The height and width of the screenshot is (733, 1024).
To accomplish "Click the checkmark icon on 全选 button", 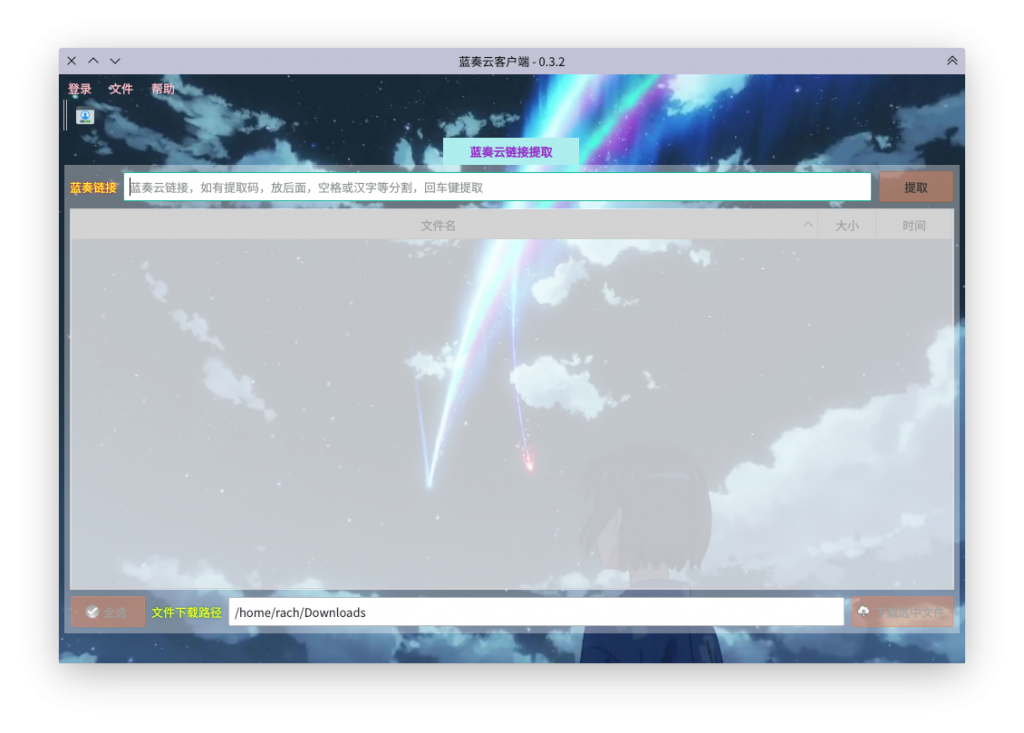I will coord(92,612).
